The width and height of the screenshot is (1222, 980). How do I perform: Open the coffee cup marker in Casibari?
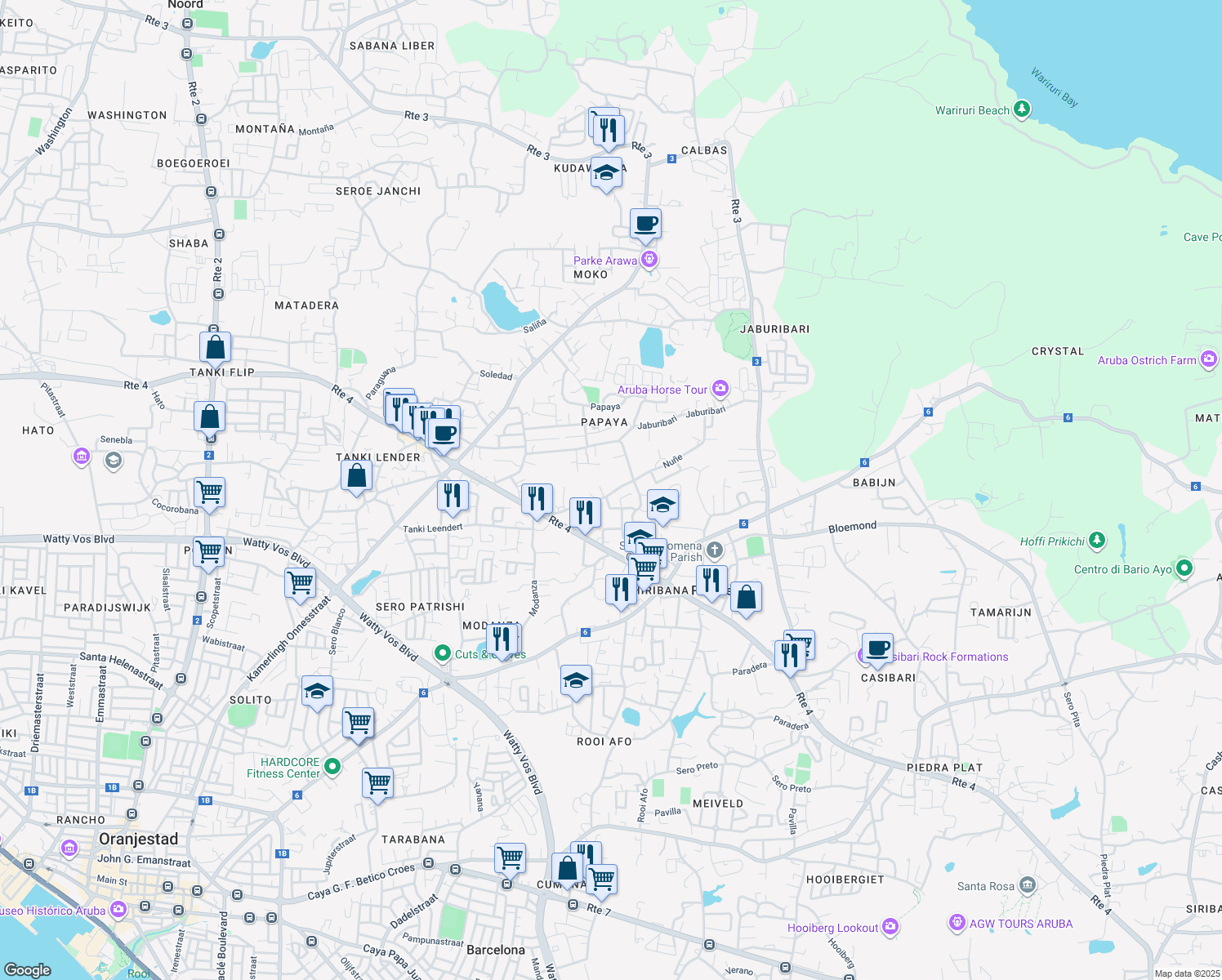[876, 648]
